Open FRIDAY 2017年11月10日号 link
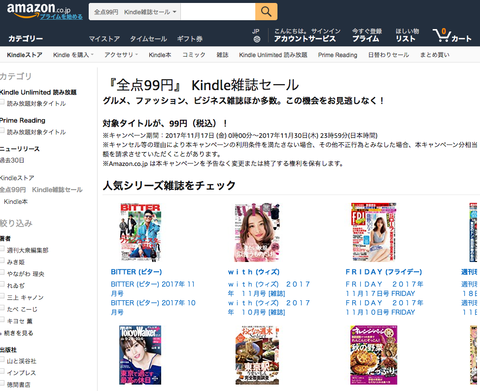The image size is (480, 391). point(384,307)
